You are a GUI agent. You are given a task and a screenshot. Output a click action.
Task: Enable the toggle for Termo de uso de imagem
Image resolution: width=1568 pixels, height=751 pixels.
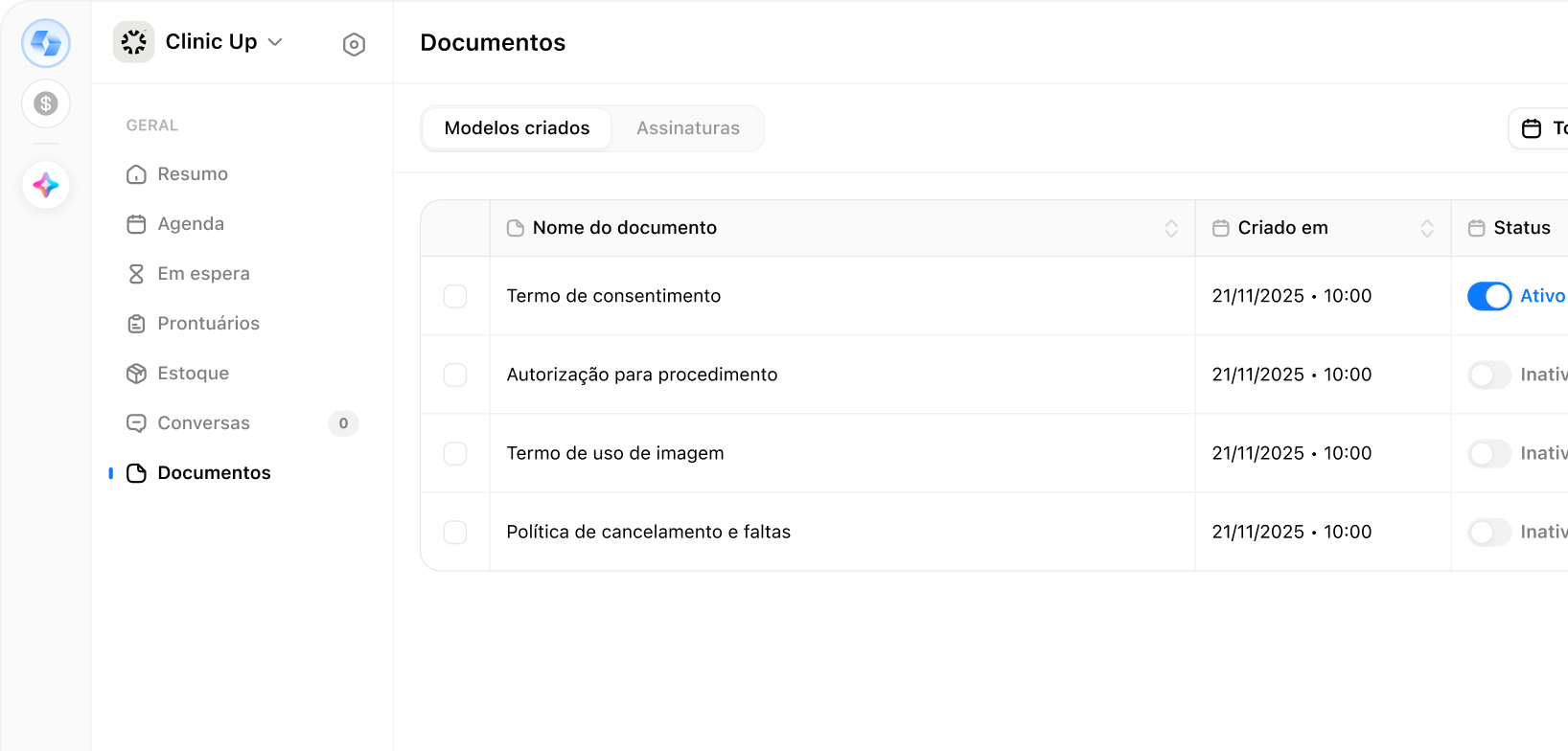(x=1488, y=453)
